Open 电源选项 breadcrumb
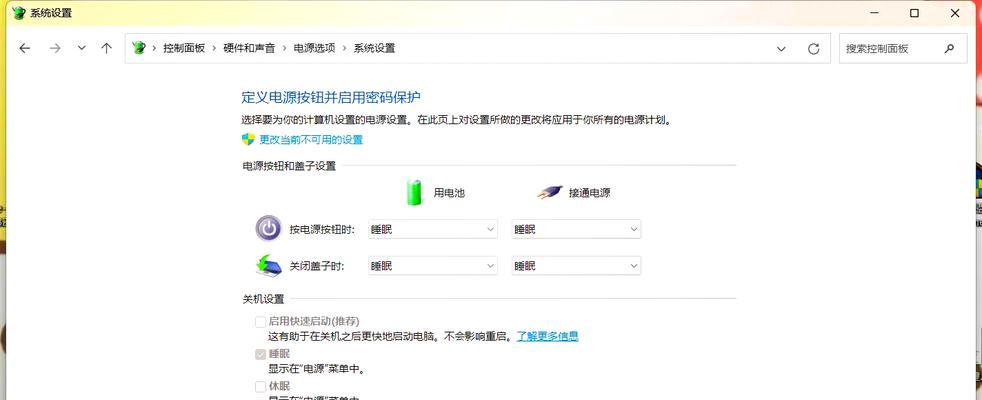This screenshot has width=982, height=400. pos(314,48)
